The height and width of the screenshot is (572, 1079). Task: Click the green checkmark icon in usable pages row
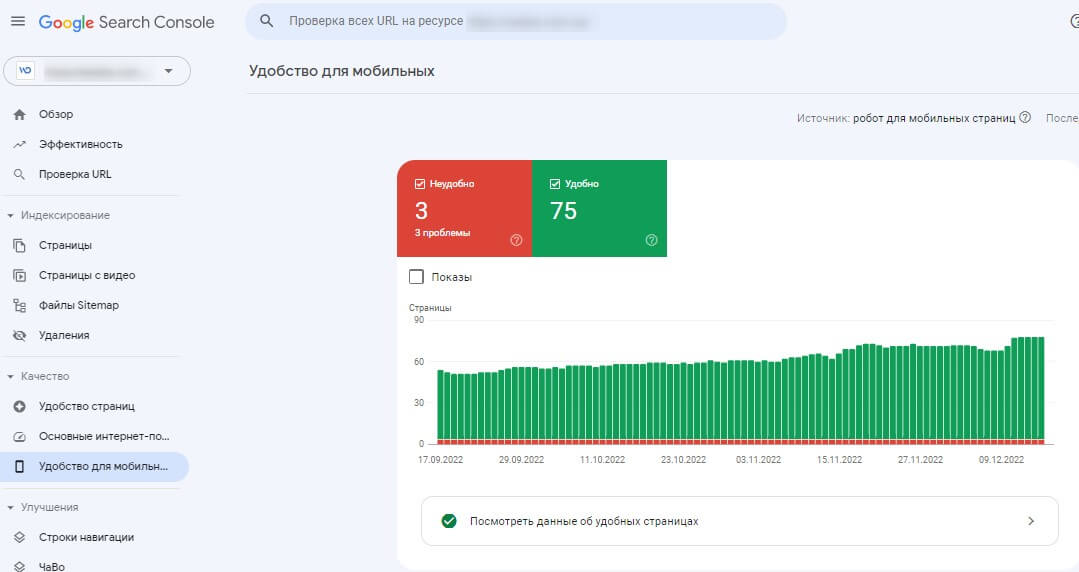click(449, 521)
